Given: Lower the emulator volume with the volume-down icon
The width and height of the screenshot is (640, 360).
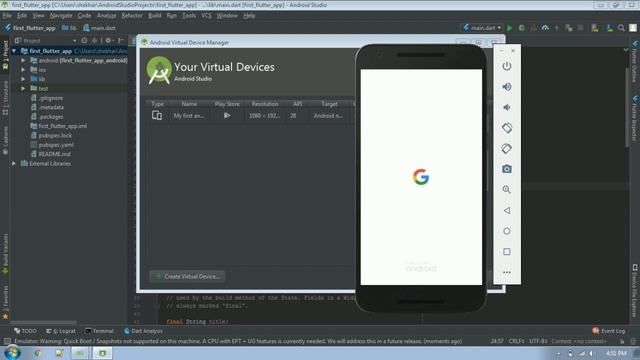Looking at the screenshot, I should click(507, 107).
